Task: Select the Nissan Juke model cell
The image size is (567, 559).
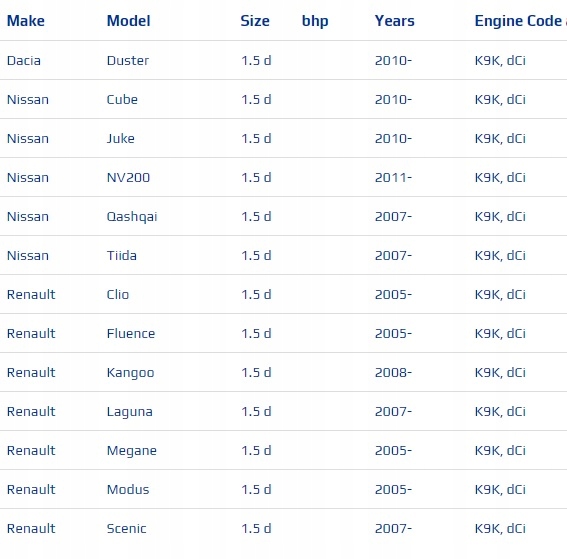Action: (121, 138)
